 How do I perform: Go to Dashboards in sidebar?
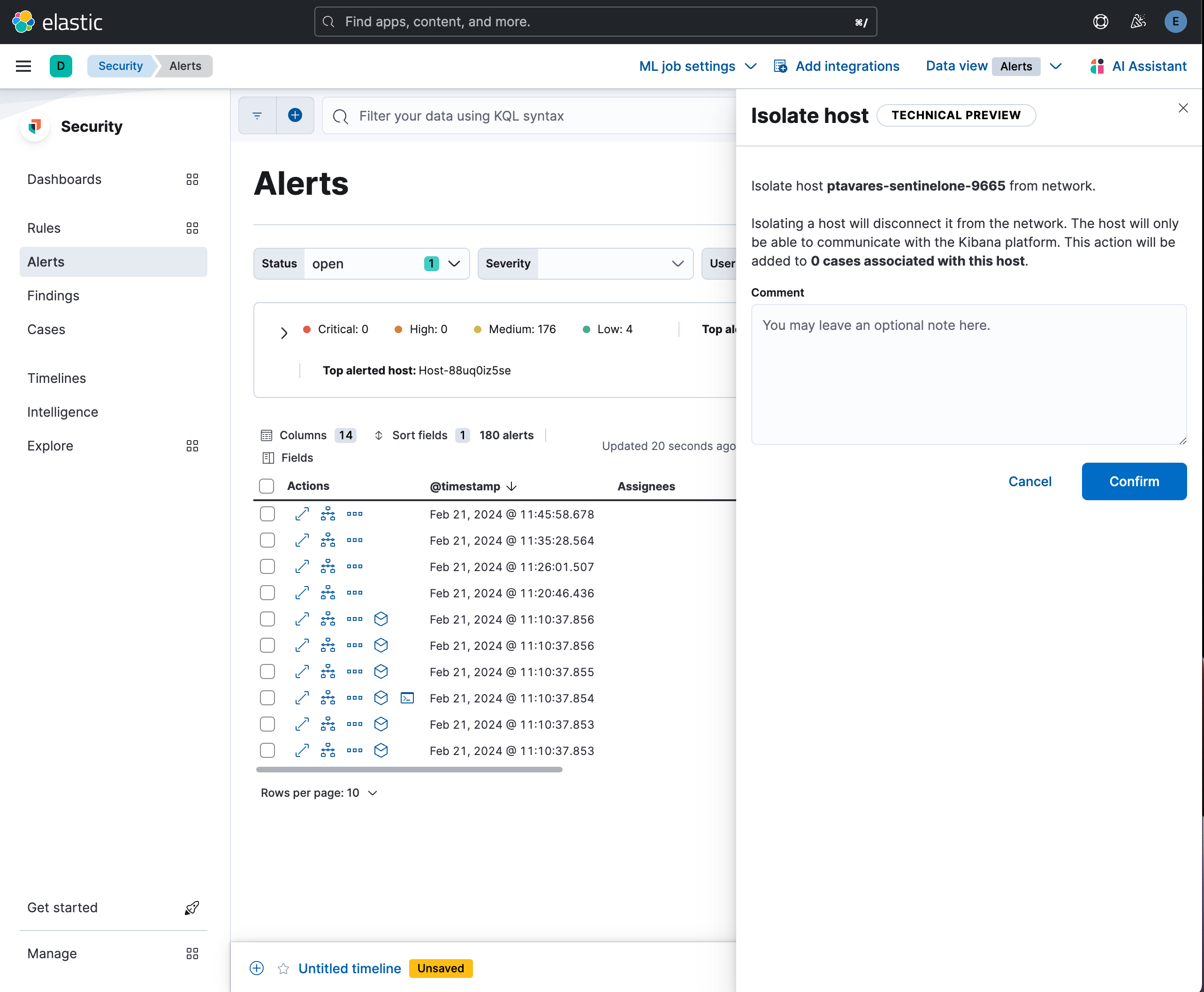point(65,179)
